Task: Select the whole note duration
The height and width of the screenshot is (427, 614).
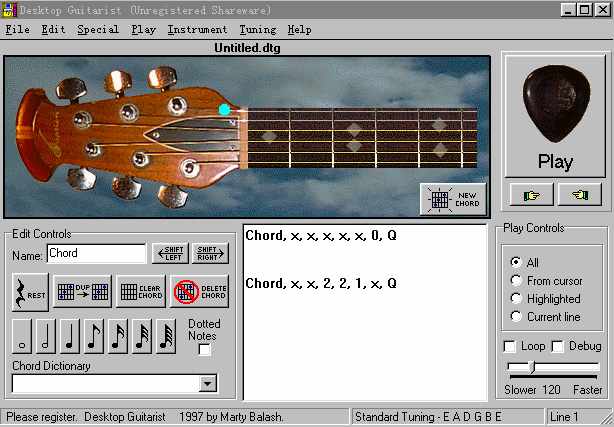Action: (22, 336)
